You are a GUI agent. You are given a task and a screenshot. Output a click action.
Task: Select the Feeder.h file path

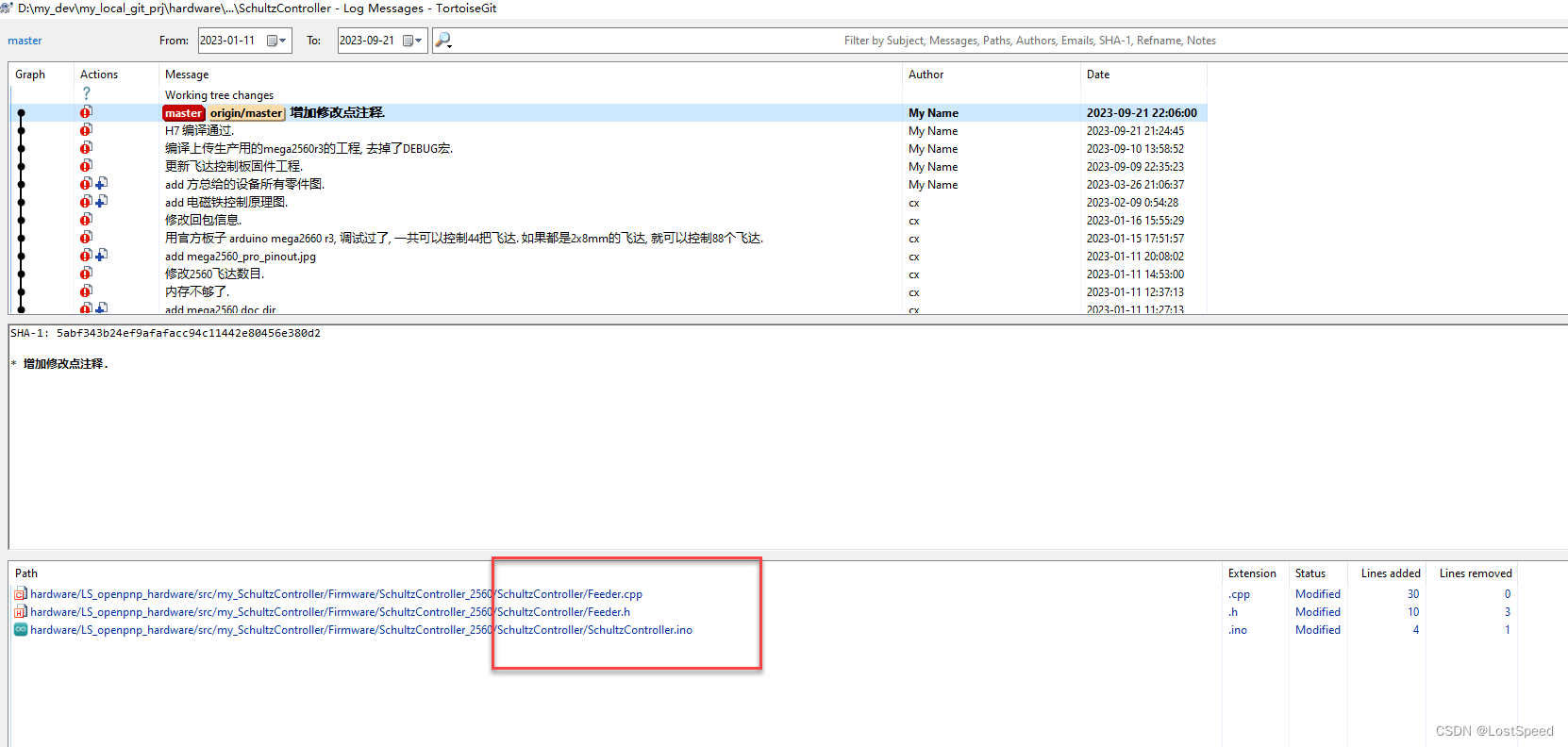pos(330,612)
